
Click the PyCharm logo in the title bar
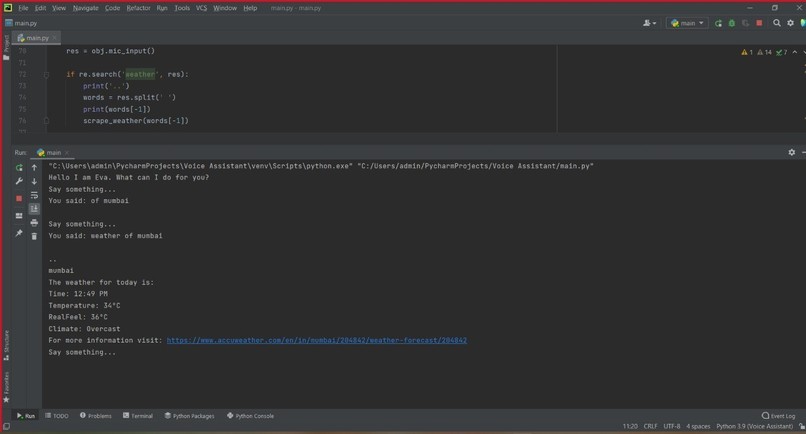tap(8, 8)
